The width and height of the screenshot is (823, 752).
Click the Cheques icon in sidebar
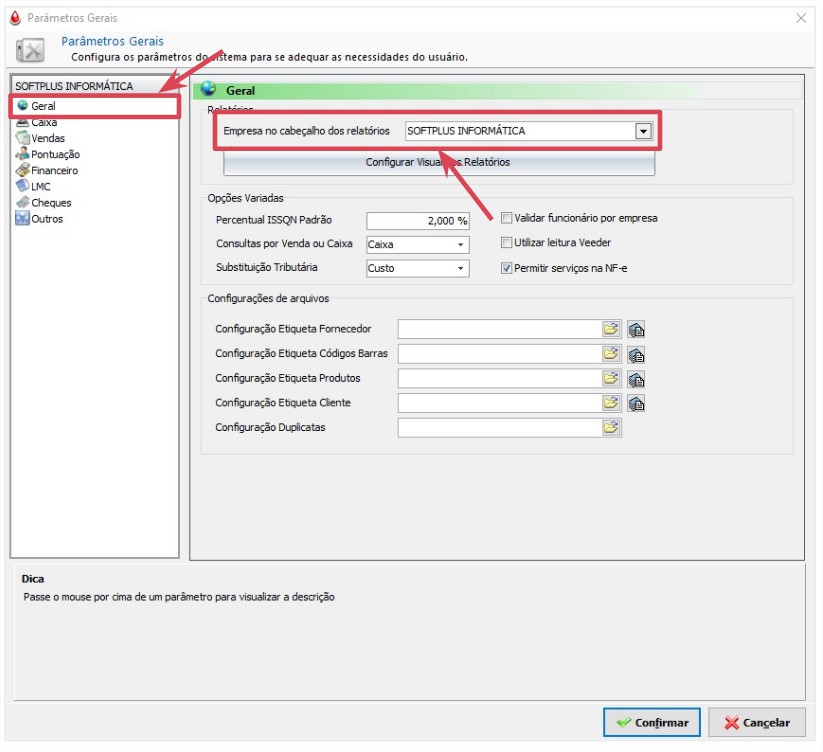click(23, 202)
